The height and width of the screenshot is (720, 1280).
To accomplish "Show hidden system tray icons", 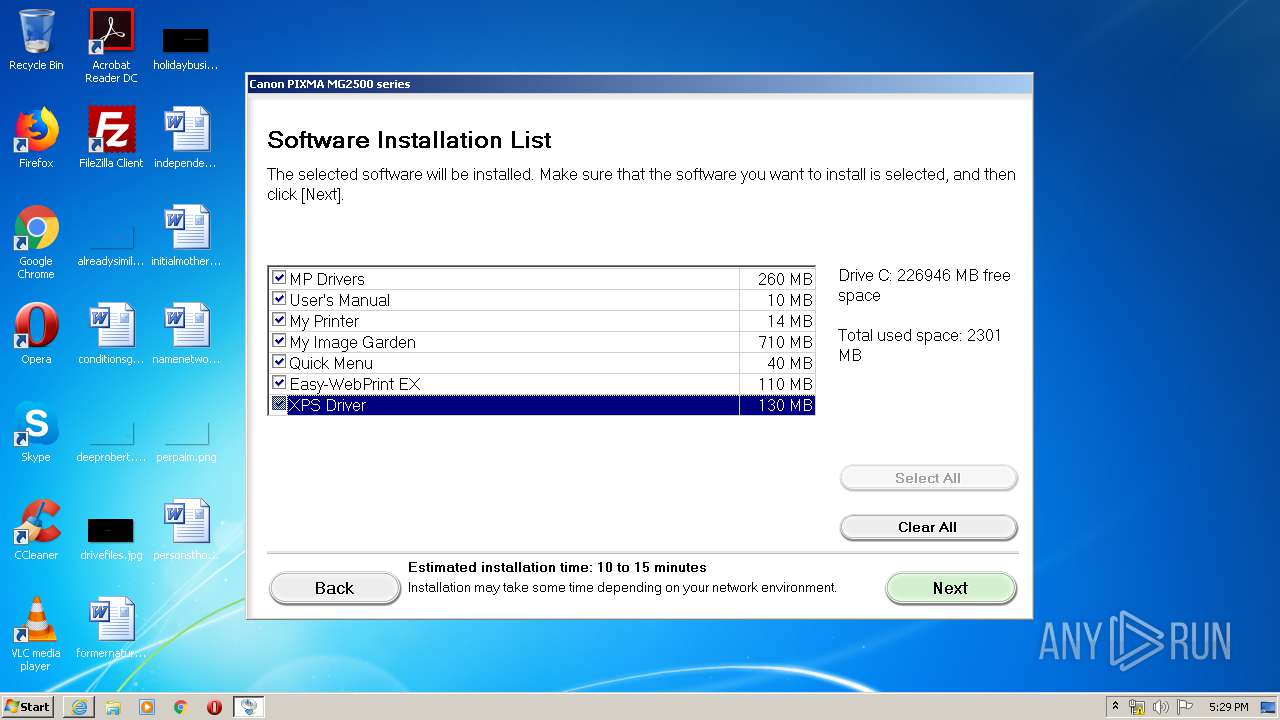I will 1116,706.
